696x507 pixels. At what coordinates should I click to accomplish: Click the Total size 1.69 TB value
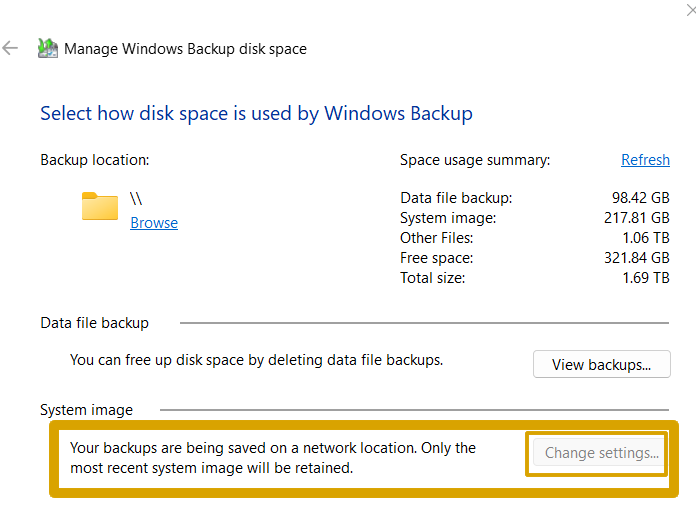click(x=647, y=278)
